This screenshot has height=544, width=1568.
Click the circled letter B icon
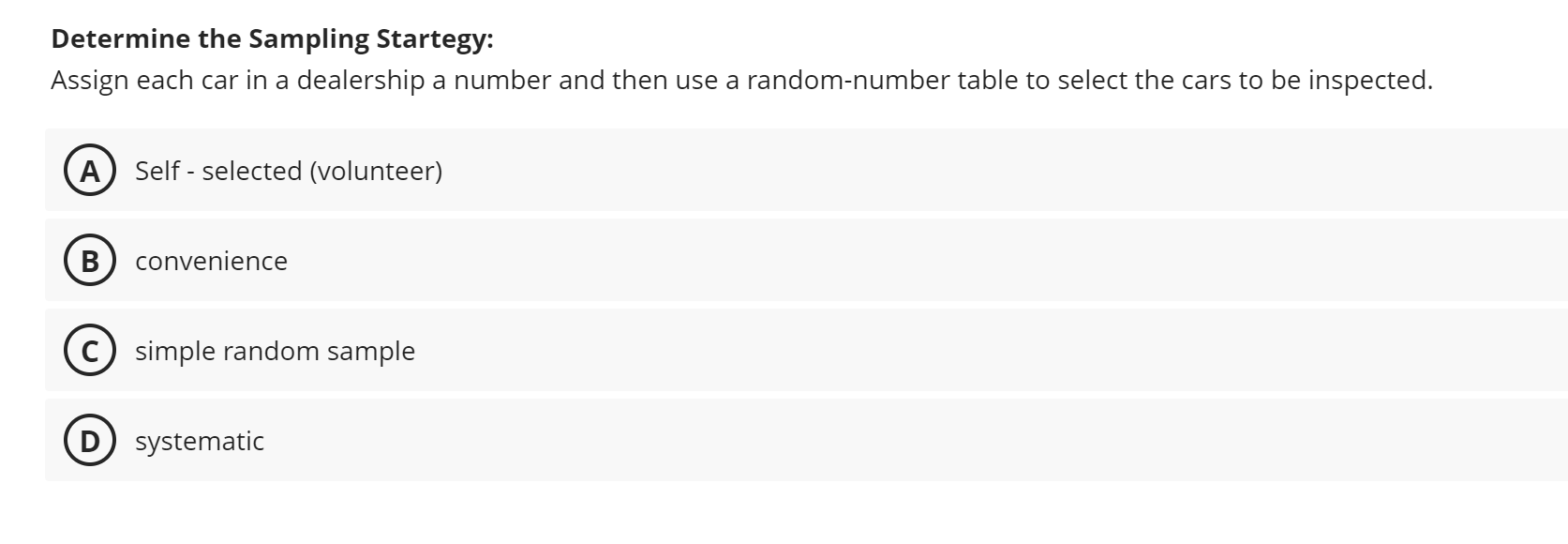pos(91,261)
